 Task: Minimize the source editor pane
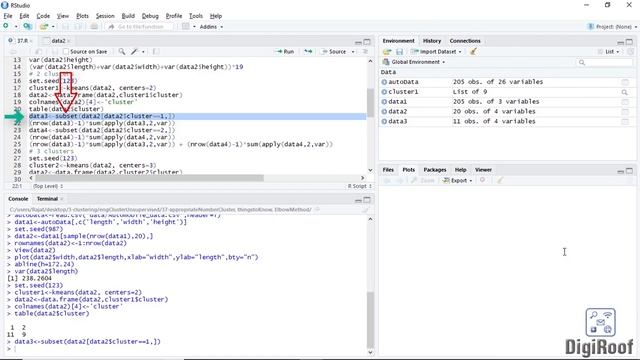358,42
